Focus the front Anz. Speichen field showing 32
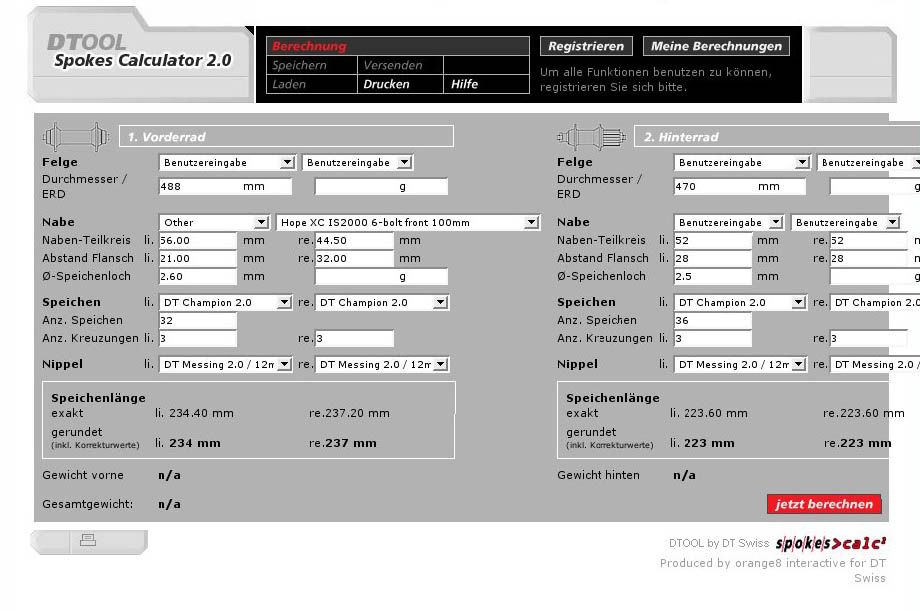 197,321
